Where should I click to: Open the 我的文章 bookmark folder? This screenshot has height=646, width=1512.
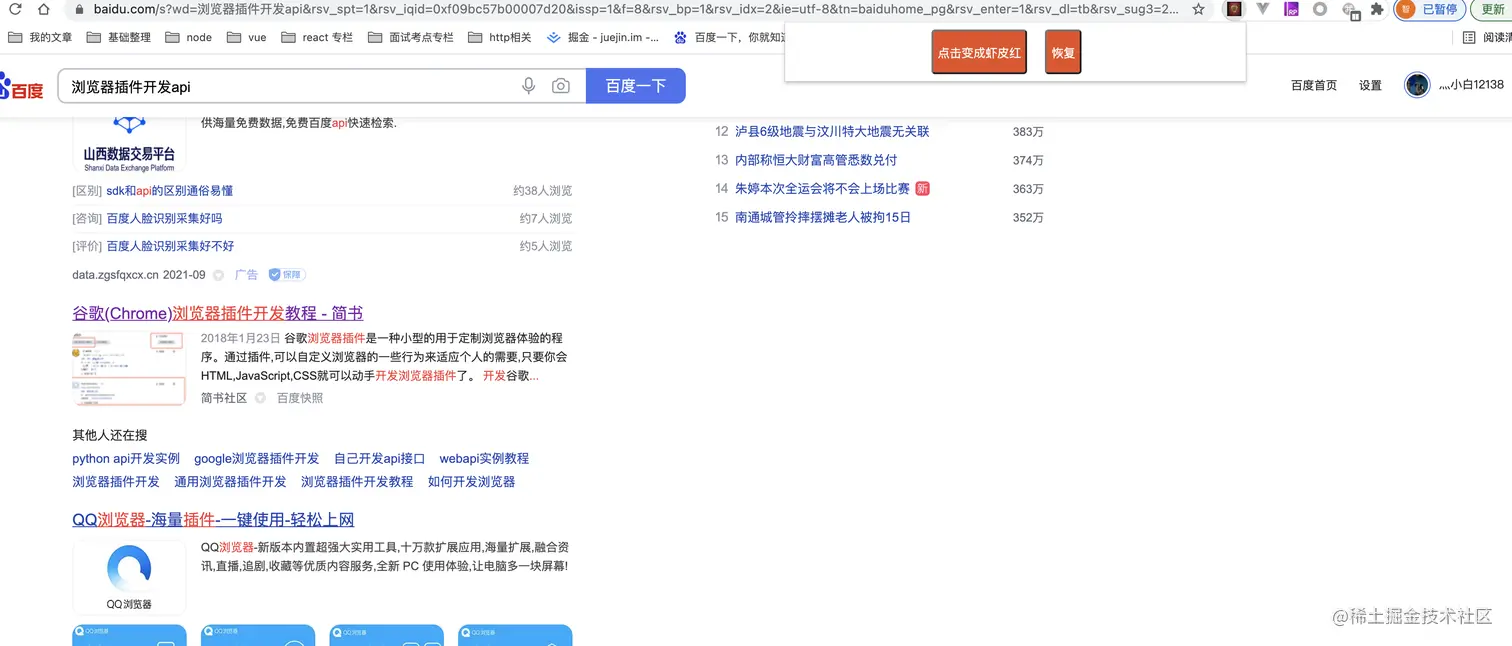coord(40,37)
